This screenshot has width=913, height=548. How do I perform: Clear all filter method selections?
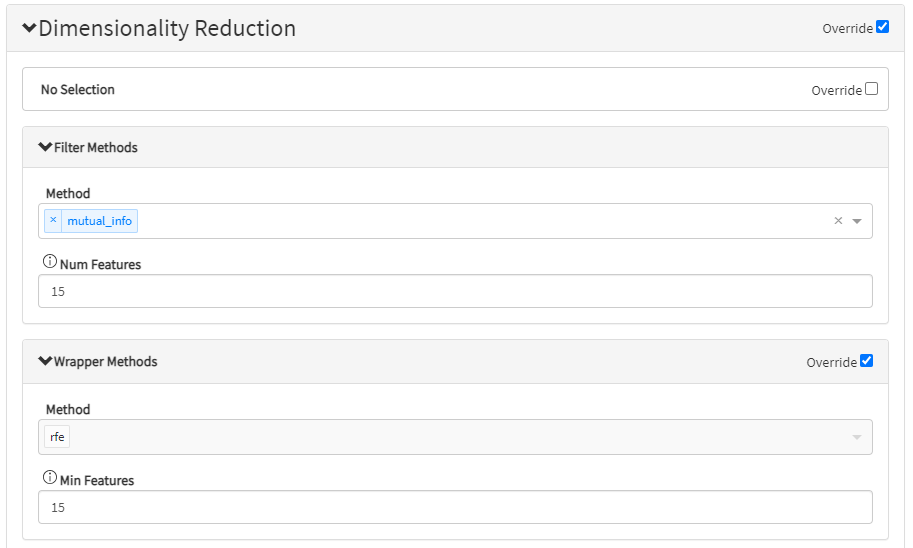pos(838,221)
